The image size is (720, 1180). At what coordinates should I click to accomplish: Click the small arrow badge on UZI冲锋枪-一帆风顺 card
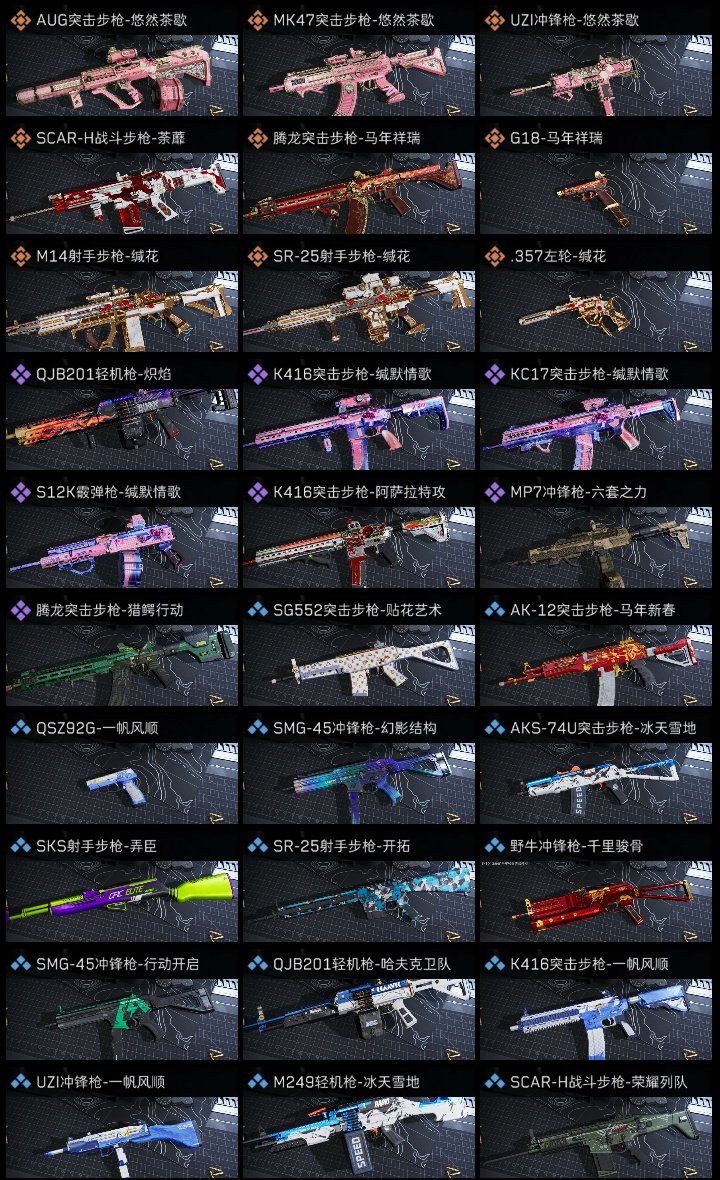click(x=216, y=1172)
